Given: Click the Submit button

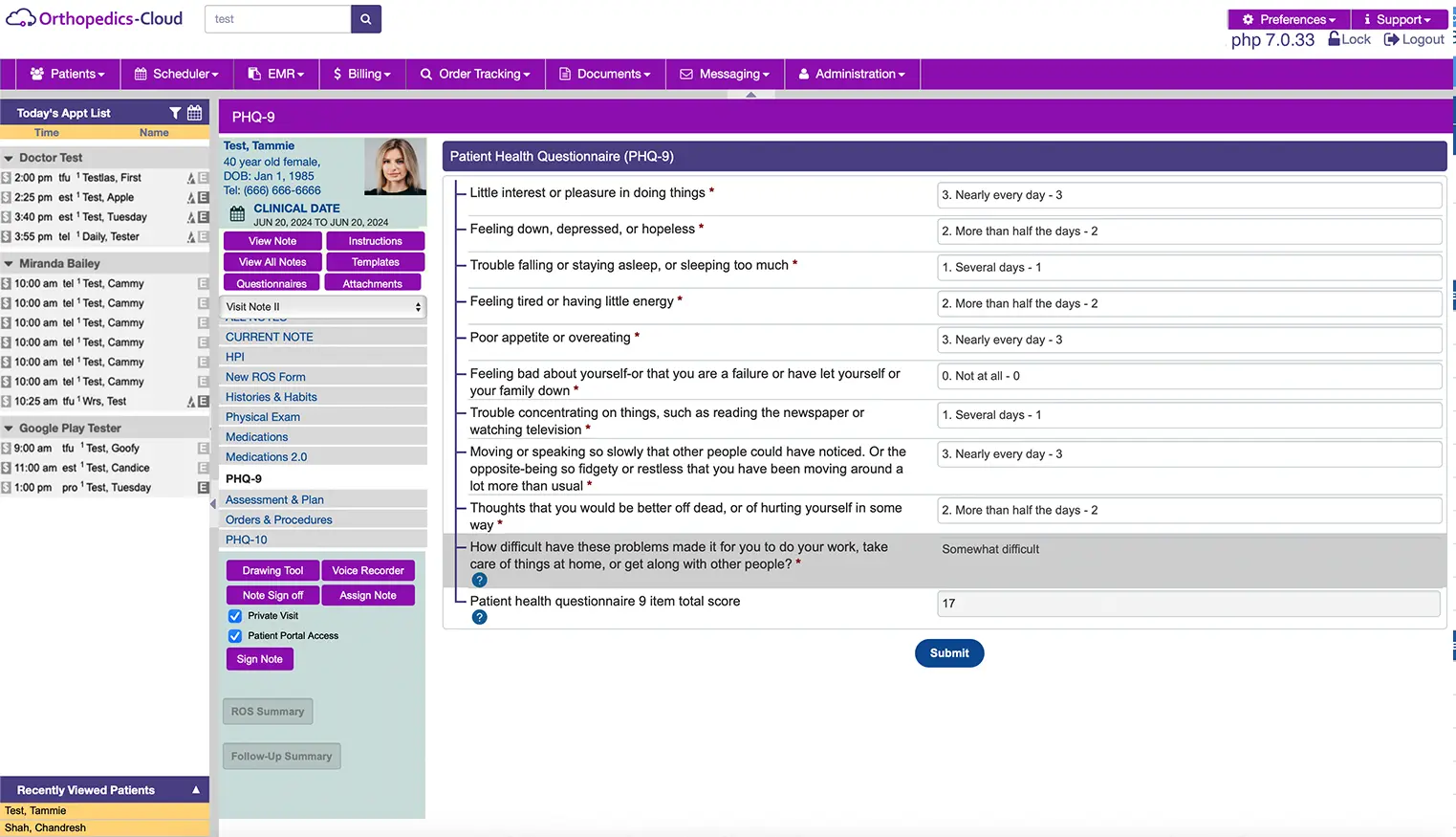Looking at the screenshot, I should (948, 653).
